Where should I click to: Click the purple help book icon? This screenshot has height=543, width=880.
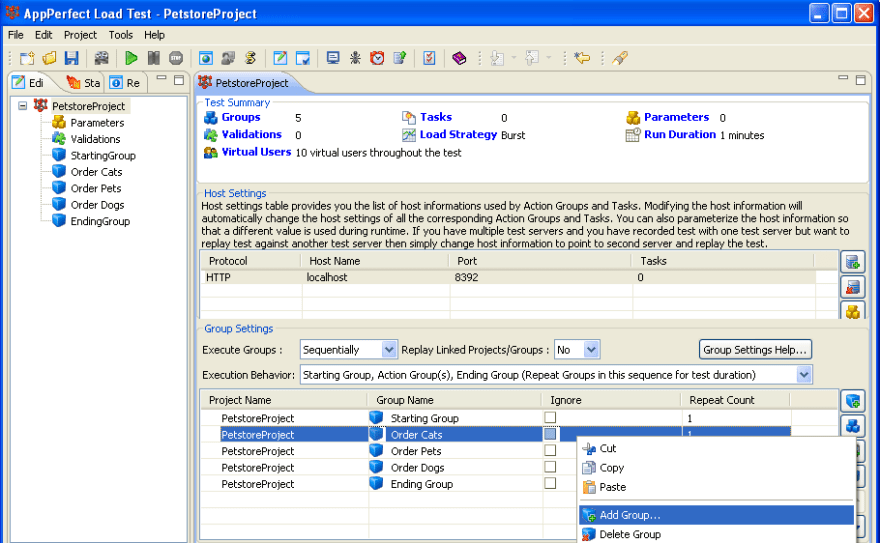459,58
